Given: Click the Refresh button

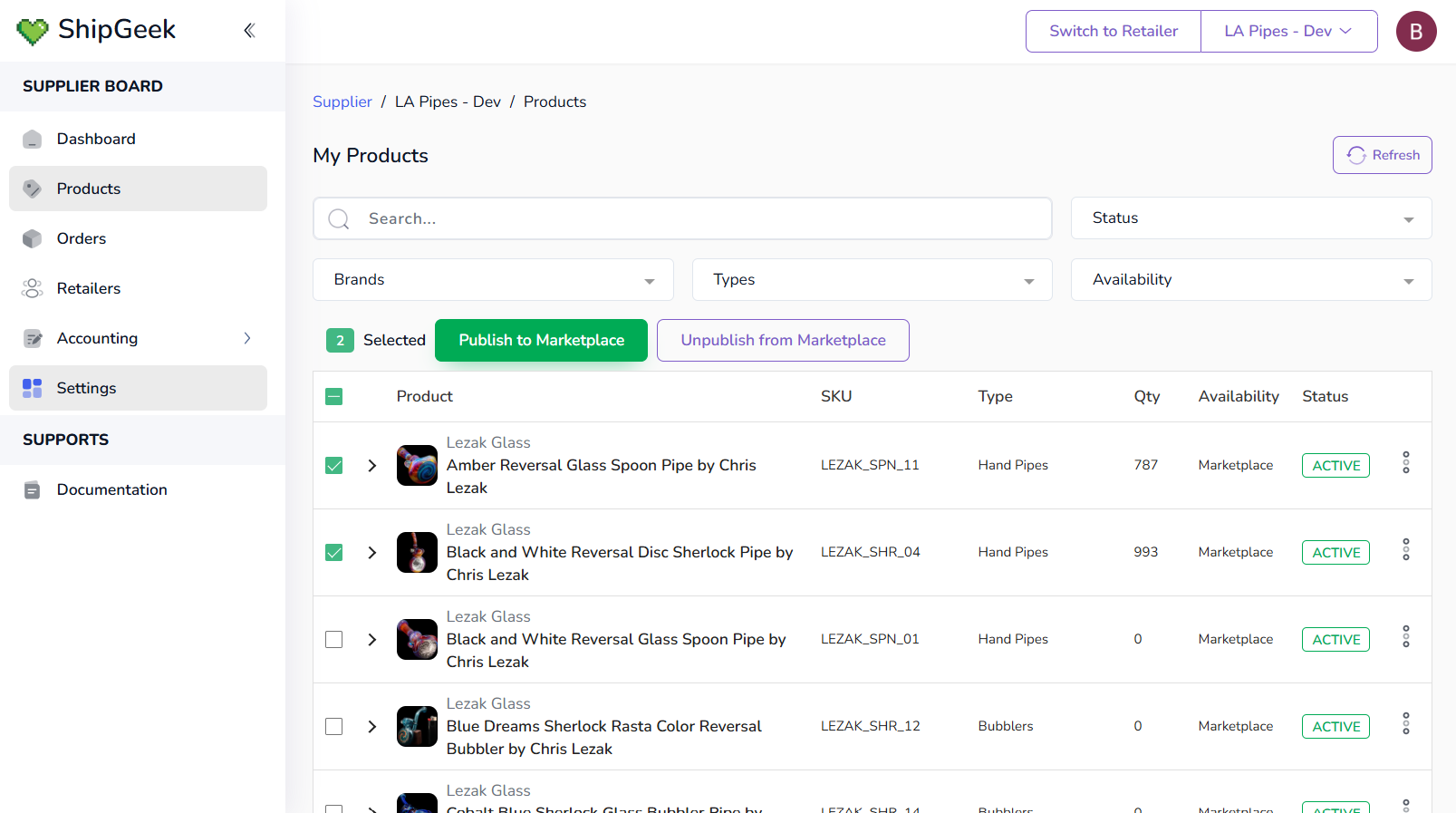Looking at the screenshot, I should tap(1382, 155).
